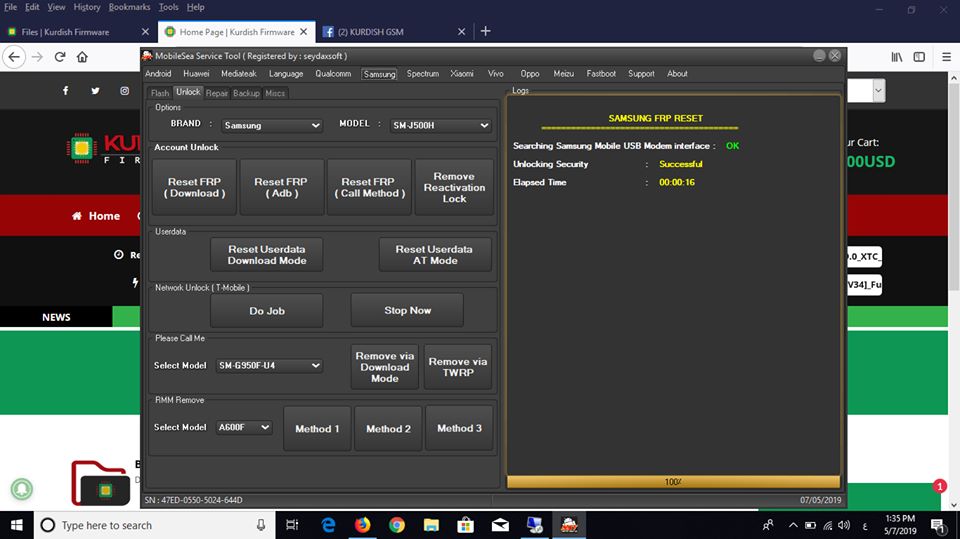Click the Firefox back arrow icon
Screen dimensions: 960x539
14,57
